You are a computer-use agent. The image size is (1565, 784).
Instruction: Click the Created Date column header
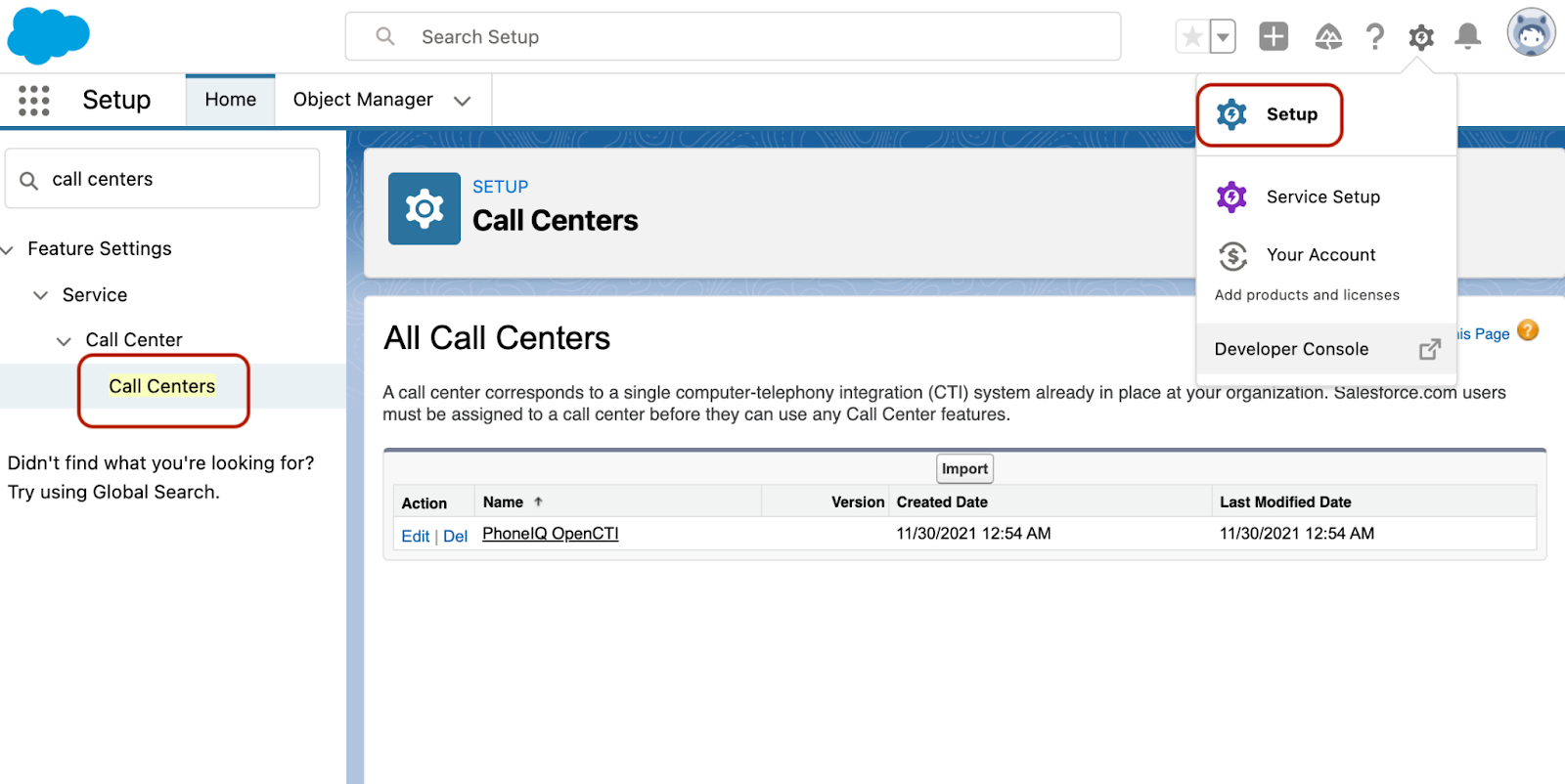click(x=942, y=502)
